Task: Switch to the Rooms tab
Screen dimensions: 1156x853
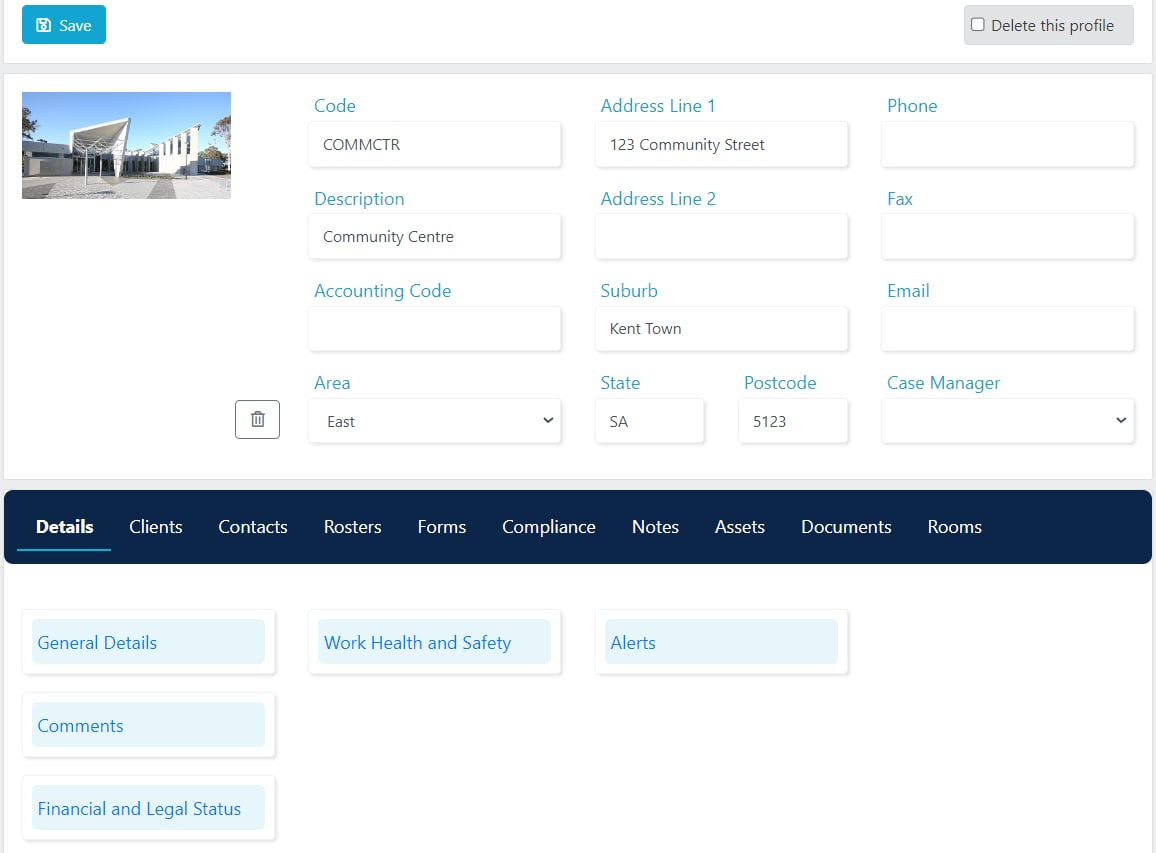Action: [954, 527]
